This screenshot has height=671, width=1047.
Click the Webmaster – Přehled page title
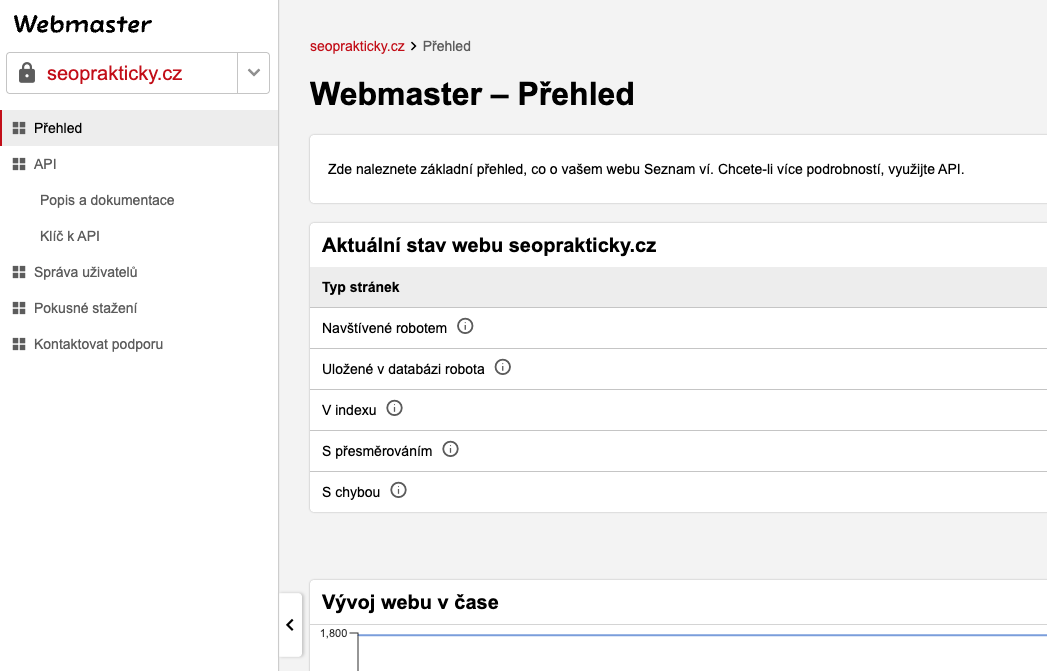[472, 93]
